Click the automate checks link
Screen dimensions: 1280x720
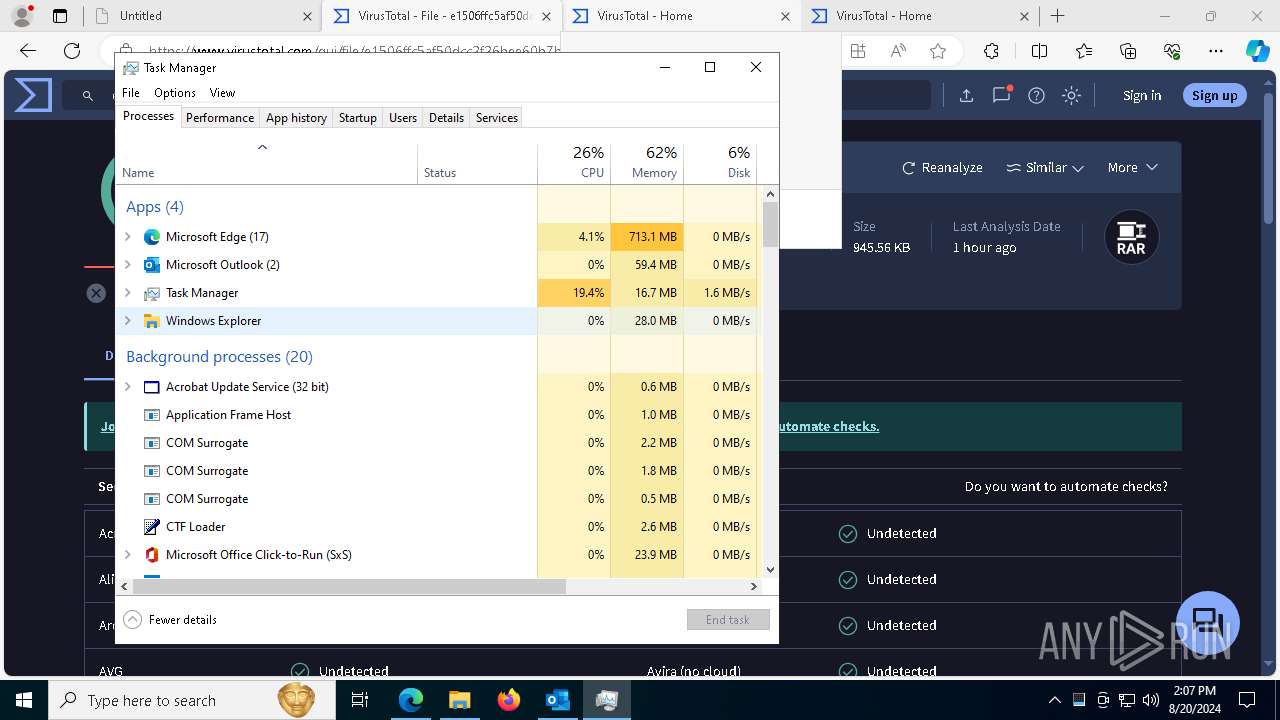click(x=829, y=426)
